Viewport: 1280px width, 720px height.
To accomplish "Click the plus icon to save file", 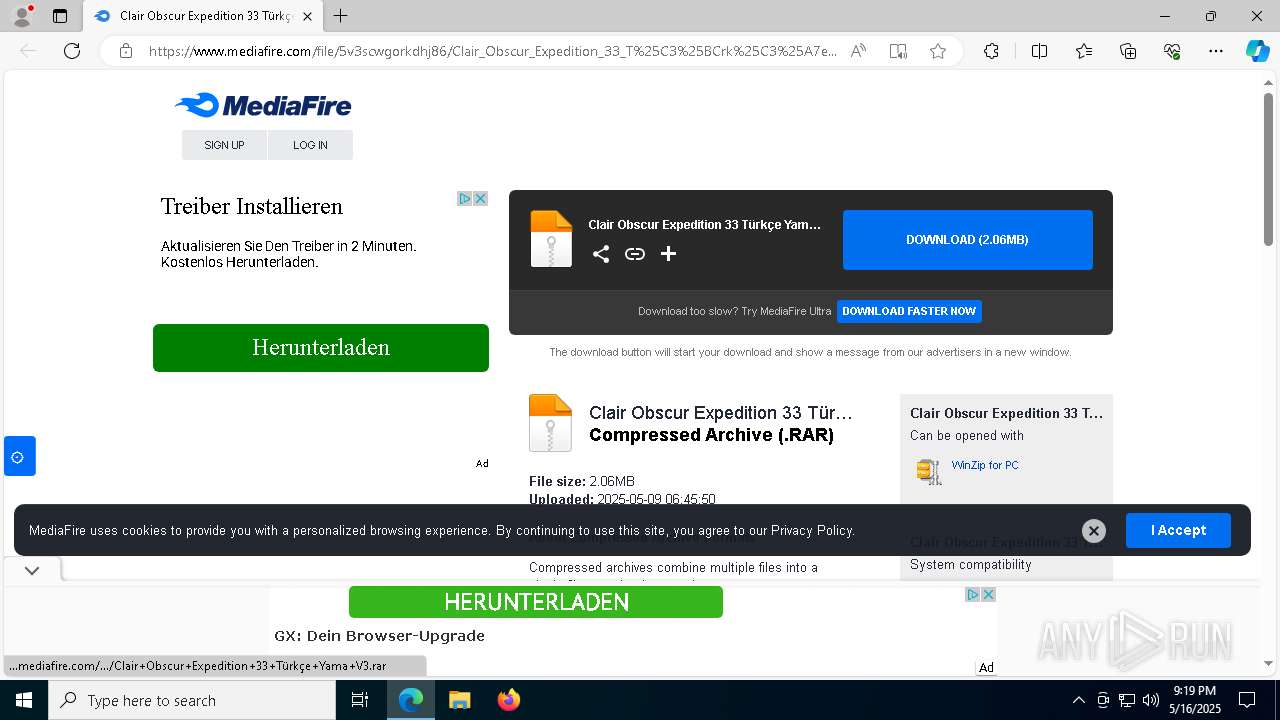I will [x=668, y=254].
